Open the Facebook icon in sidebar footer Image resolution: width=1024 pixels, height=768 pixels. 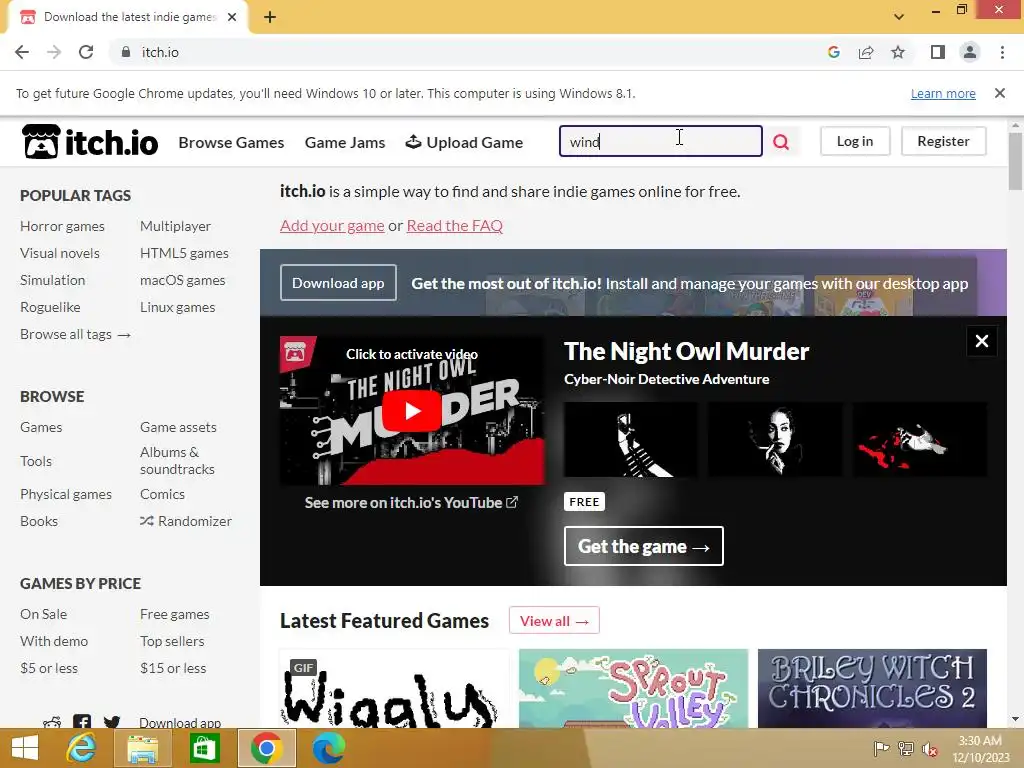[x=82, y=722]
